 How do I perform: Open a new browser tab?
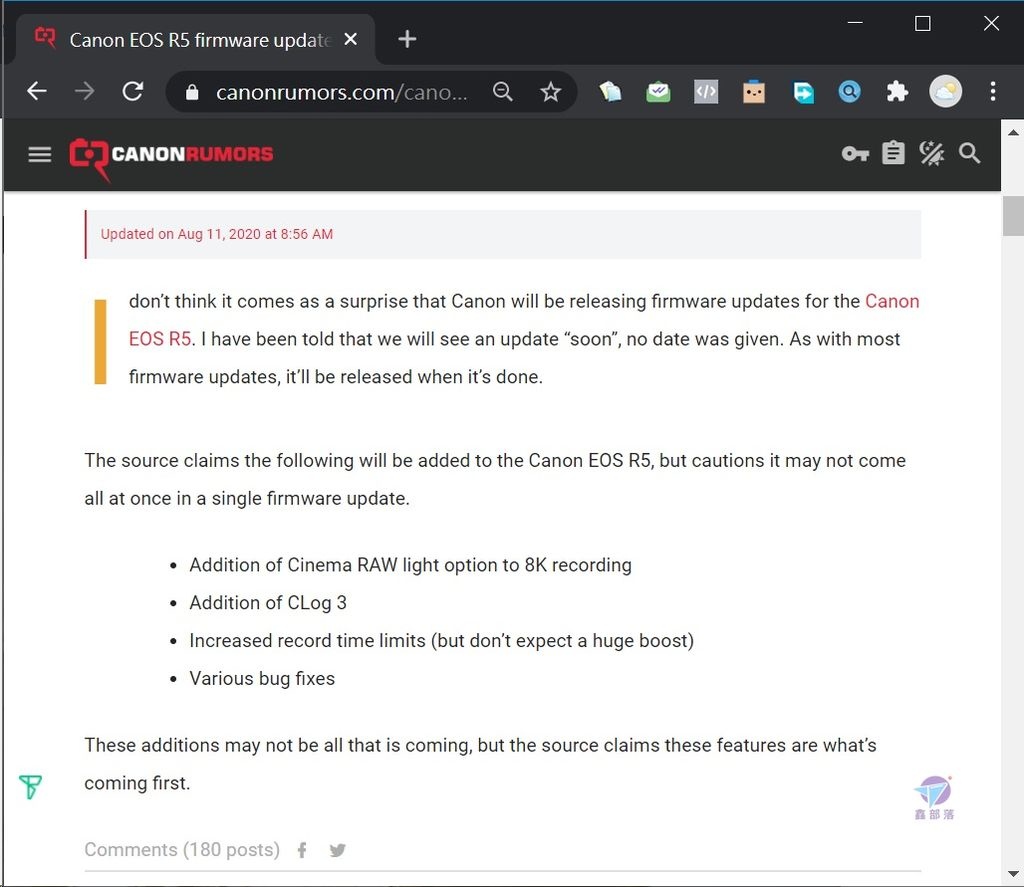click(407, 39)
